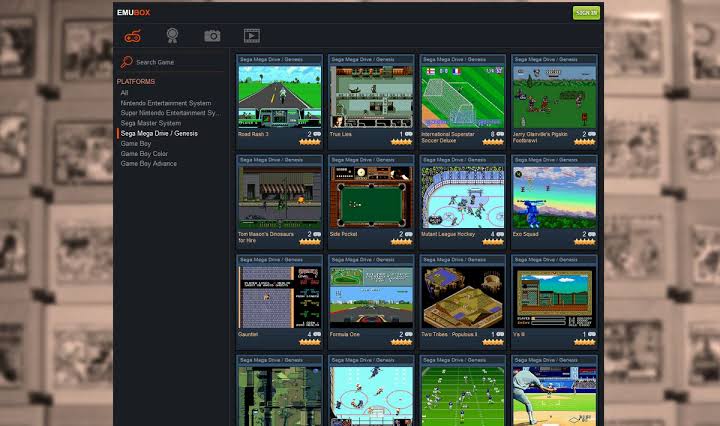Open Tom Mason's Dinosaurs for Hire thumbnail

click(x=280, y=197)
